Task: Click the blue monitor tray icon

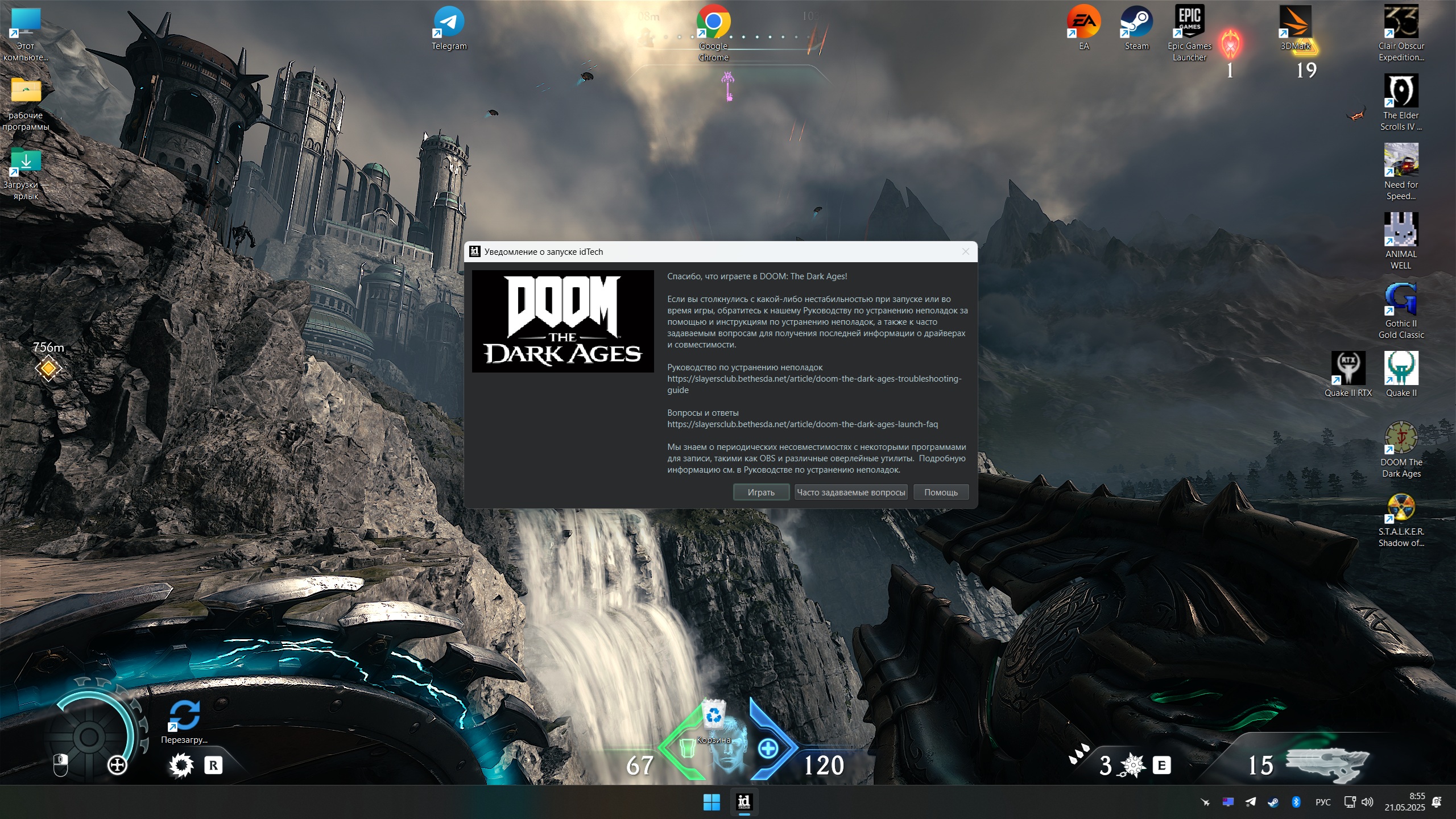Action: click(1228, 802)
